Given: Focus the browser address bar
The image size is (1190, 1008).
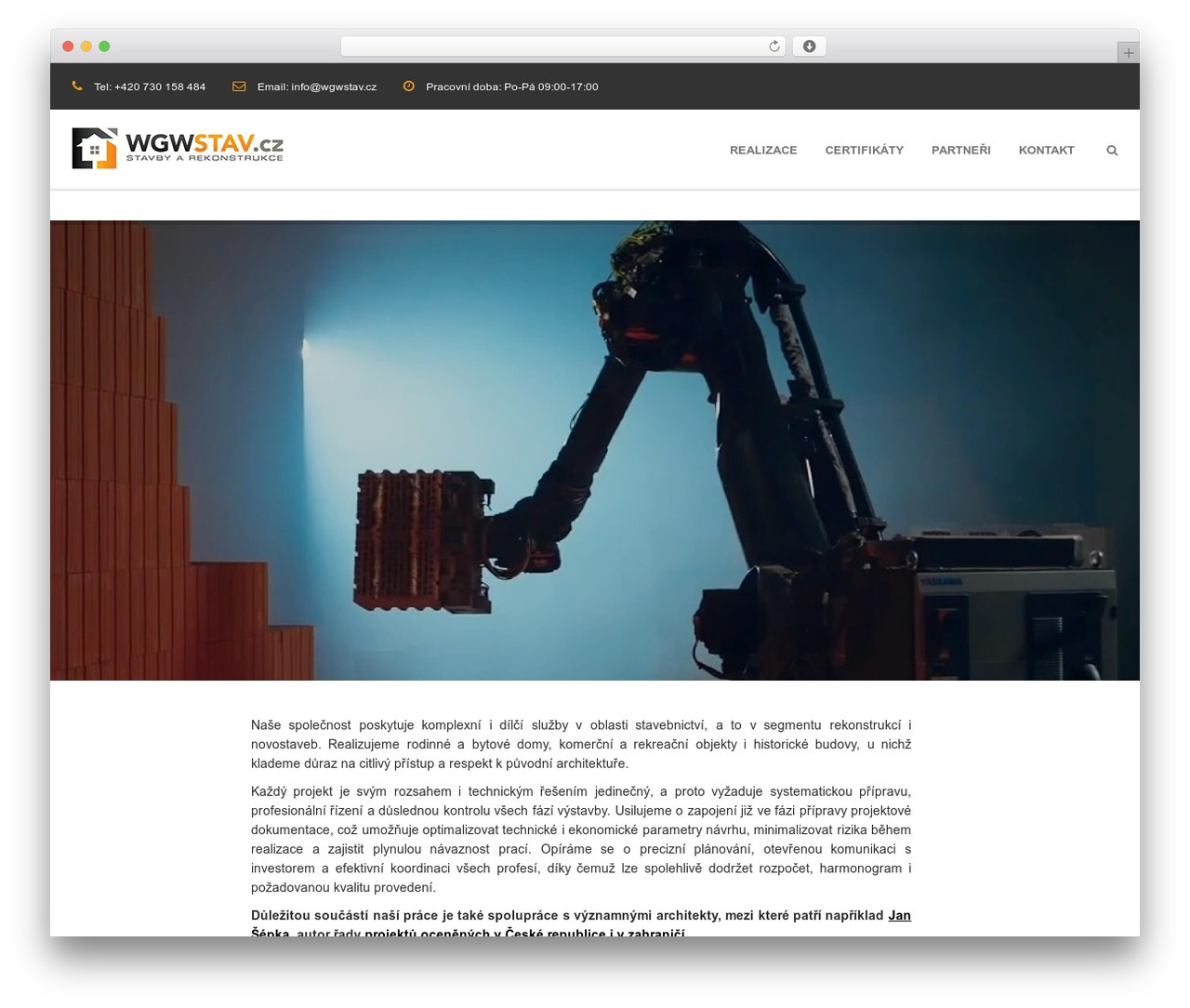Looking at the screenshot, I should tap(562, 46).
